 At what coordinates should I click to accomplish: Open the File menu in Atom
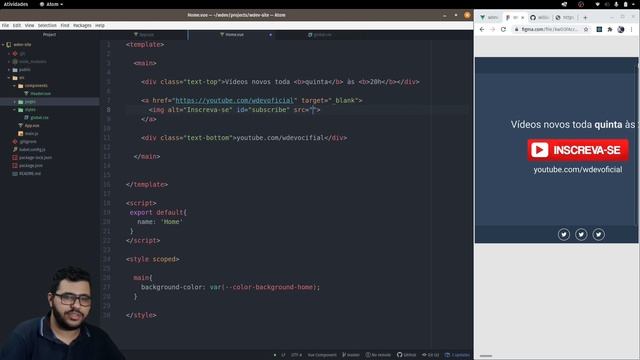[x=5, y=25]
